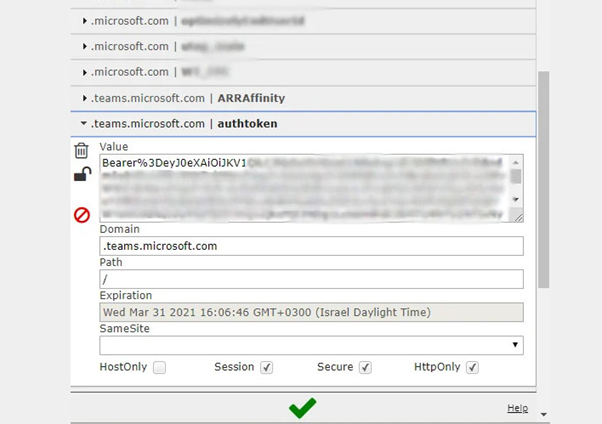Viewport: 602px width, 424px height.
Task: Click in the Path input field
Action: point(311,279)
